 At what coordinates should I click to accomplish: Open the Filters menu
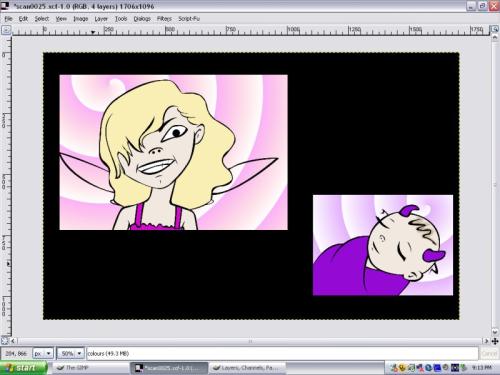coord(164,19)
